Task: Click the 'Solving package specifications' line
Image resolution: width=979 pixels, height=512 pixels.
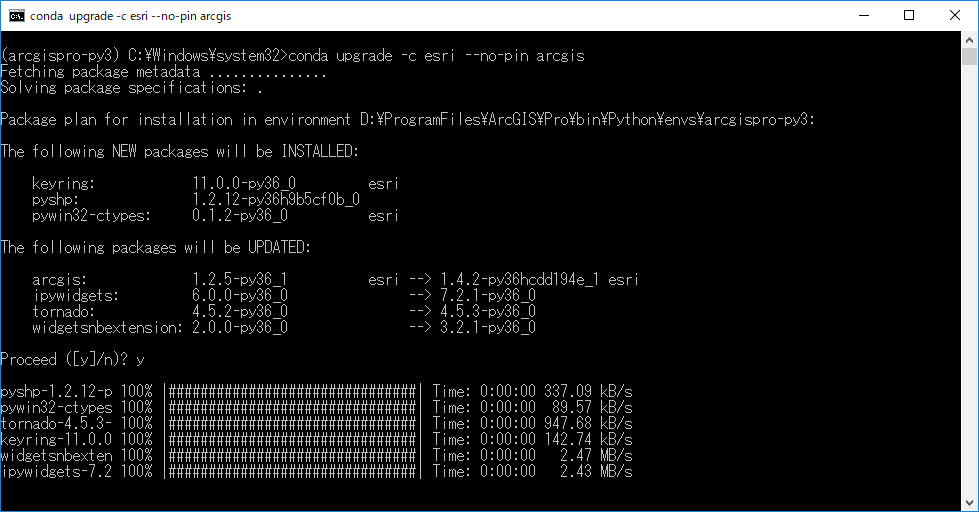Action: 132,88
